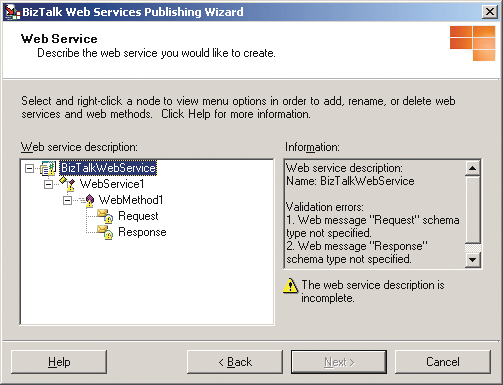Collapse the WebService1 tree node

coord(48,184)
